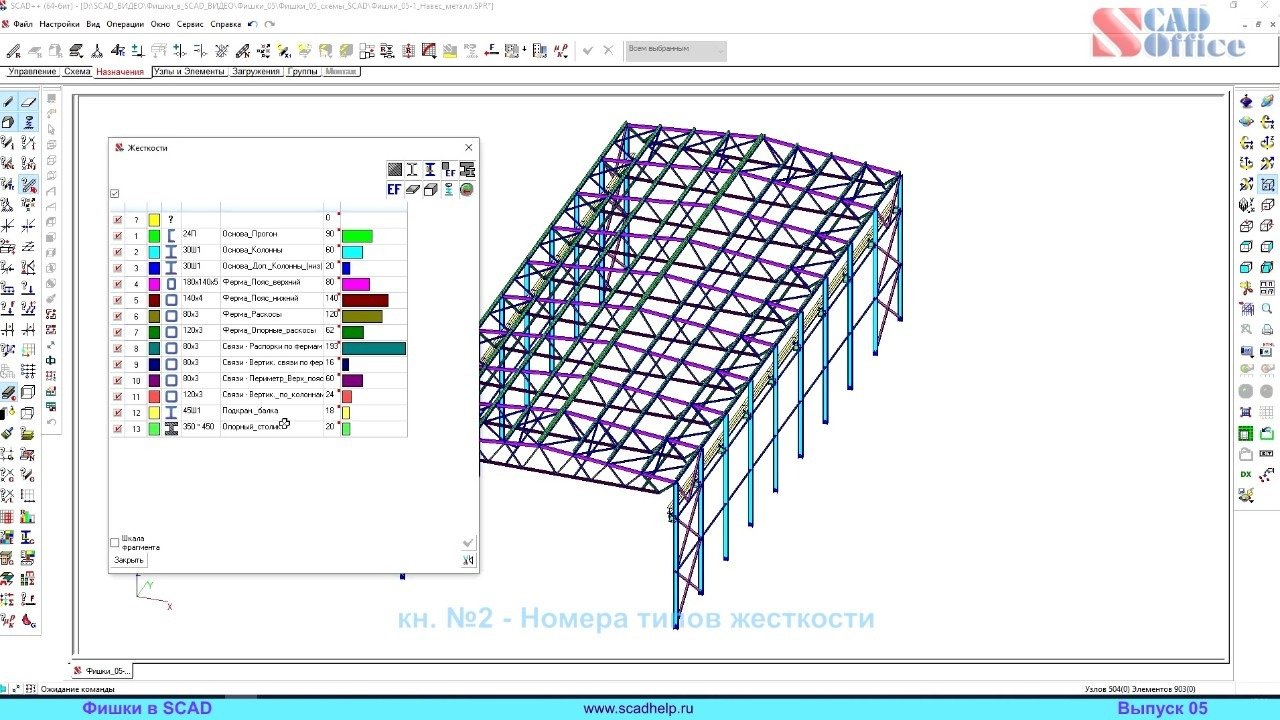Image resolution: width=1280 pixels, height=720 pixels.
Task: Click the pencil icon topping the left toolbar
Action: (x=8, y=102)
